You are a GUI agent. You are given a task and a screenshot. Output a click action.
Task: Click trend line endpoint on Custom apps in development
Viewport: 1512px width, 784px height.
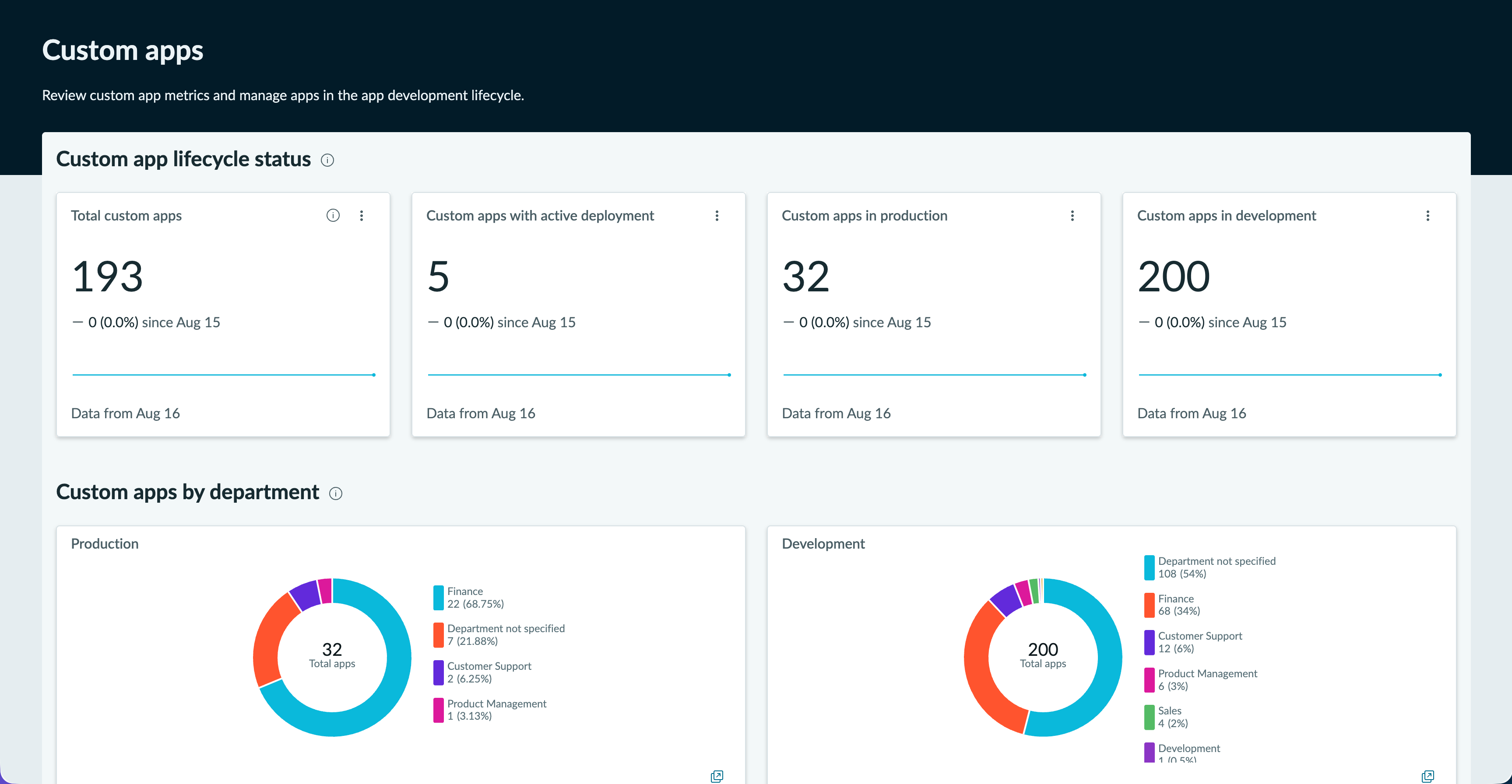click(1440, 375)
